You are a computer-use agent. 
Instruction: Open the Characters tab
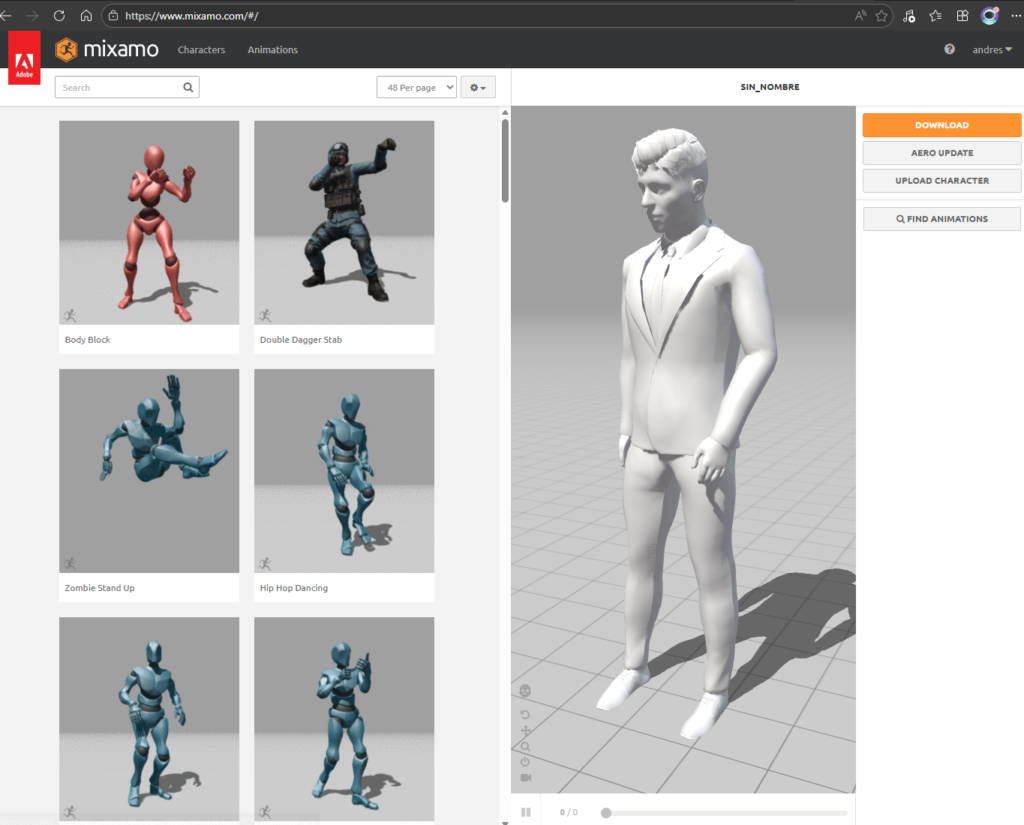click(x=201, y=50)
